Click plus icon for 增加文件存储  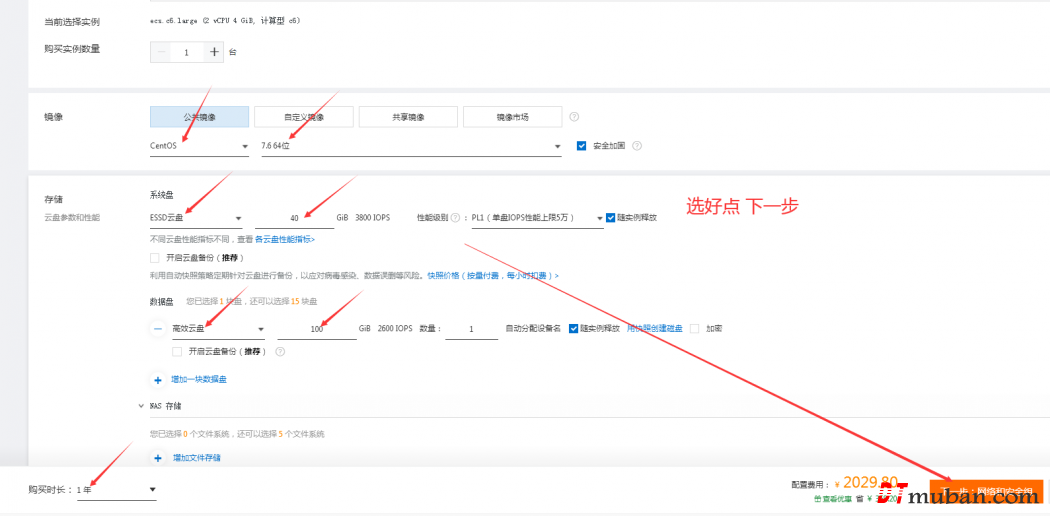tap(158, 458)
